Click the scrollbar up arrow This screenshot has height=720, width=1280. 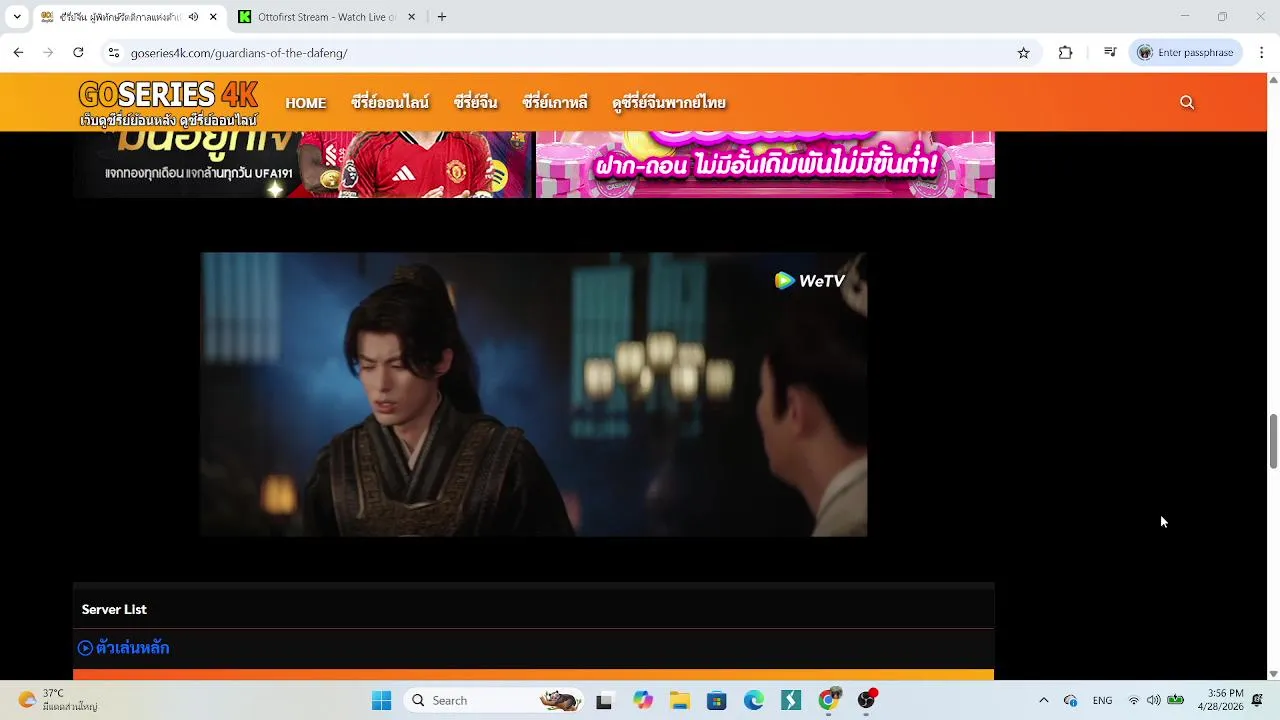[x=1273, y=79]
